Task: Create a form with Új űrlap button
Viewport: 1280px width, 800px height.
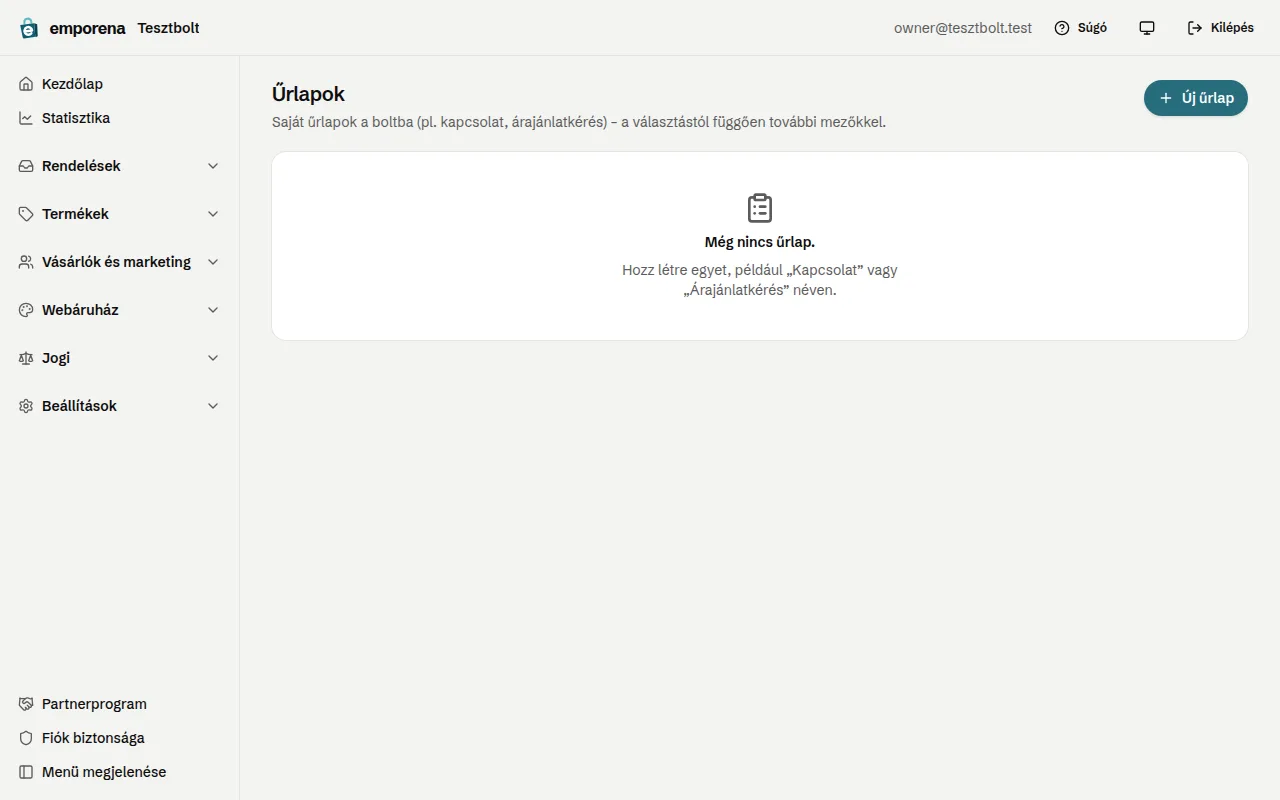Action: [x=1196, y=98]
